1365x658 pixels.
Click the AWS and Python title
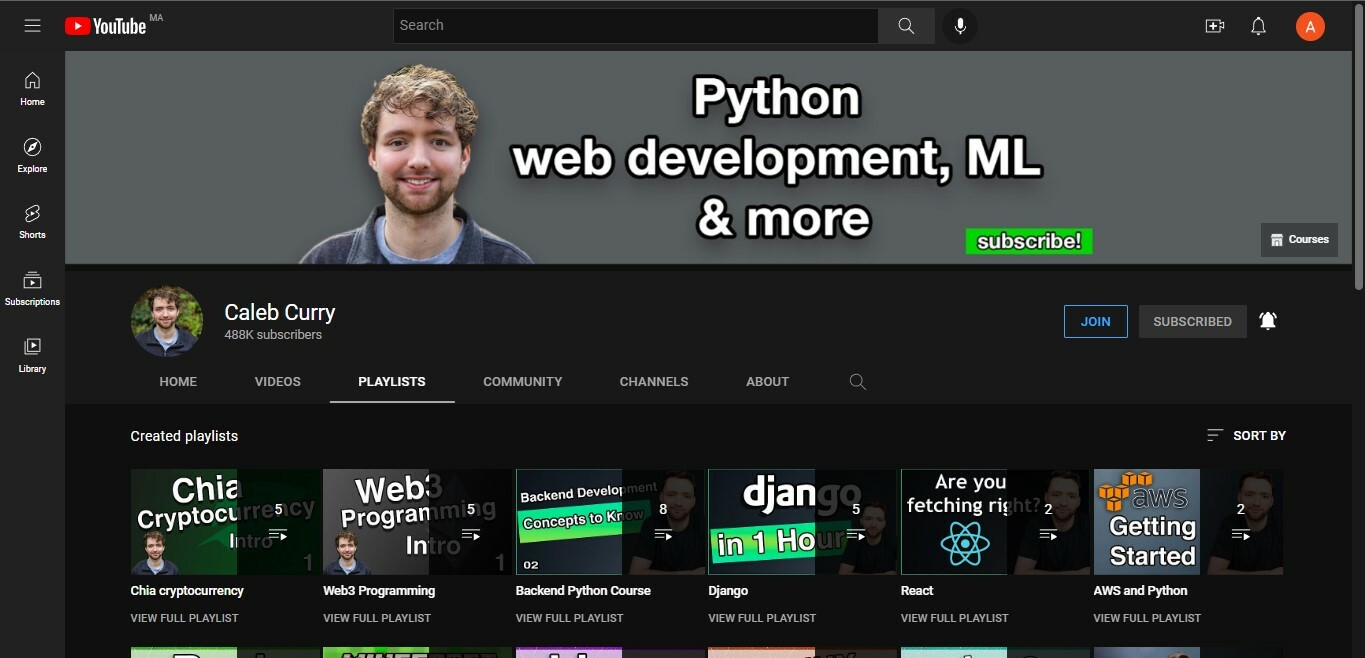click(x=1140, y=591)
